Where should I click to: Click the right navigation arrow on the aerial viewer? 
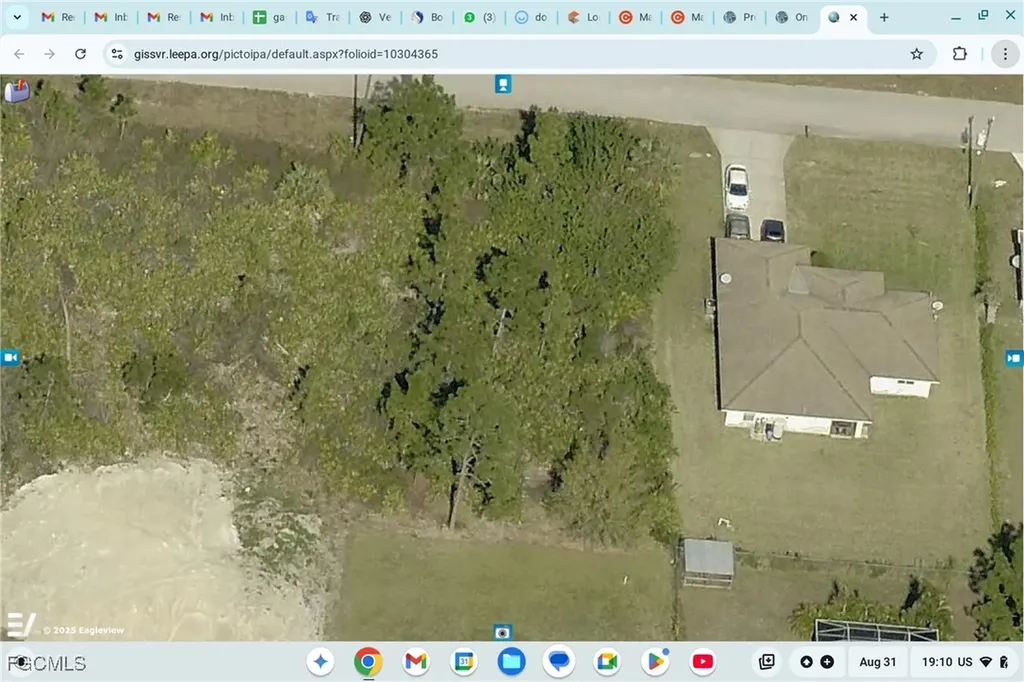(x=1014, y=357)
